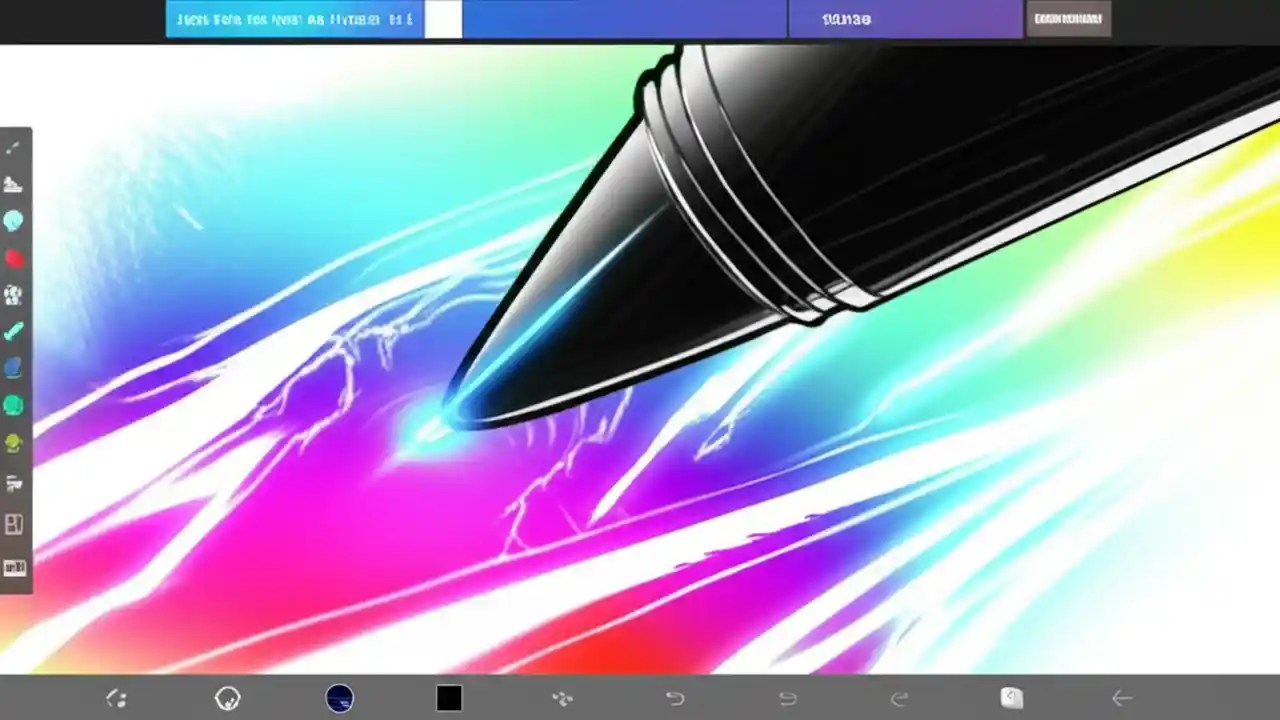Viewport: 1280px width, 720px height.
Task: Click the layers panel icon near sidebar bottom
Action: [x=14, y=524]
